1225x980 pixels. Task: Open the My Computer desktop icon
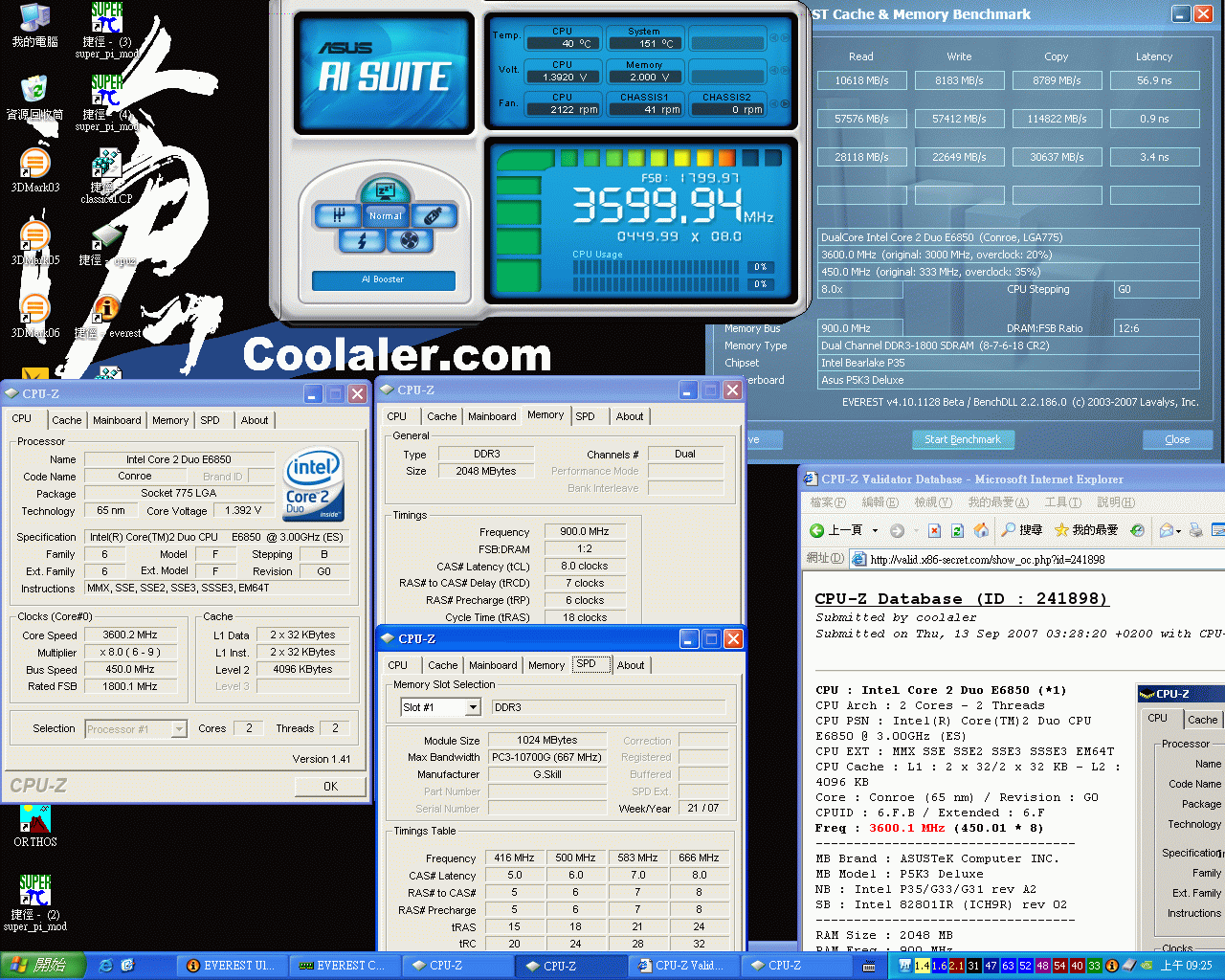coord(35,26)
